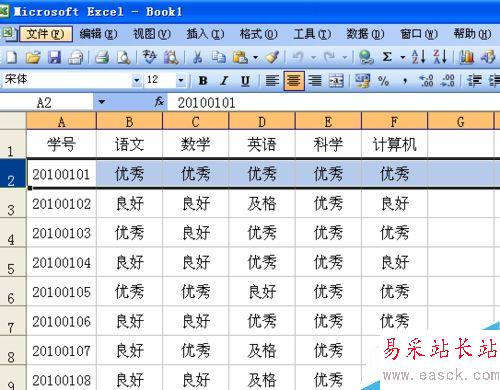Toggle Italic formatting
This screenshot has height=390, width=500.
[x=224, y=81]
